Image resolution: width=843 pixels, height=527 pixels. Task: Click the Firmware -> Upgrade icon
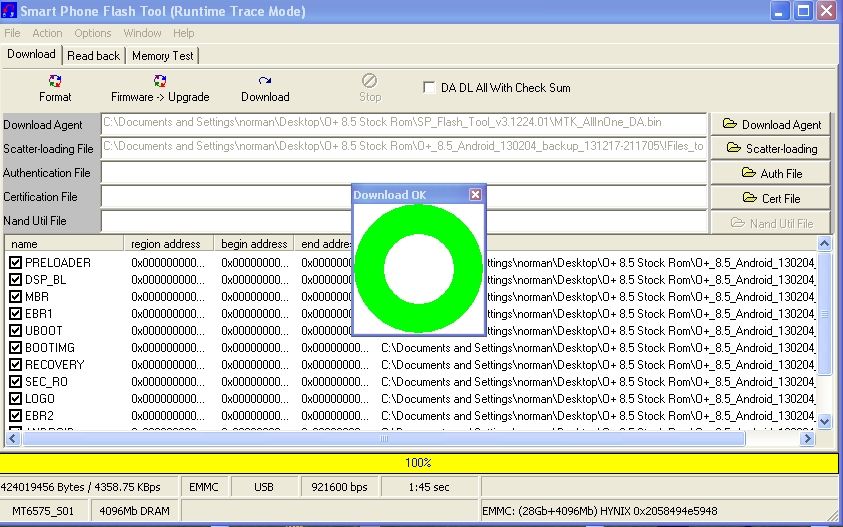160,82
